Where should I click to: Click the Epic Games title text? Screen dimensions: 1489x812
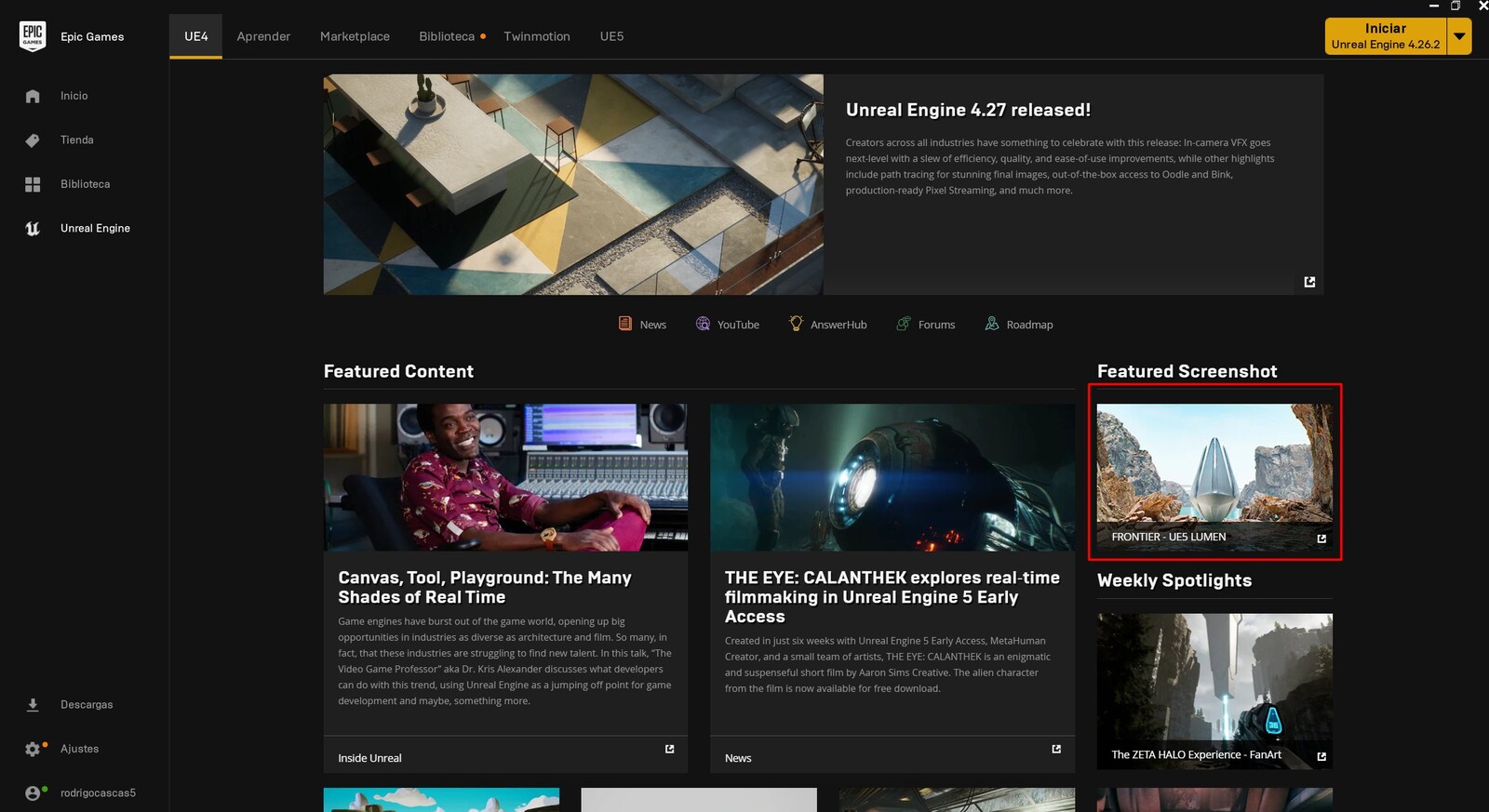point(92,37)
